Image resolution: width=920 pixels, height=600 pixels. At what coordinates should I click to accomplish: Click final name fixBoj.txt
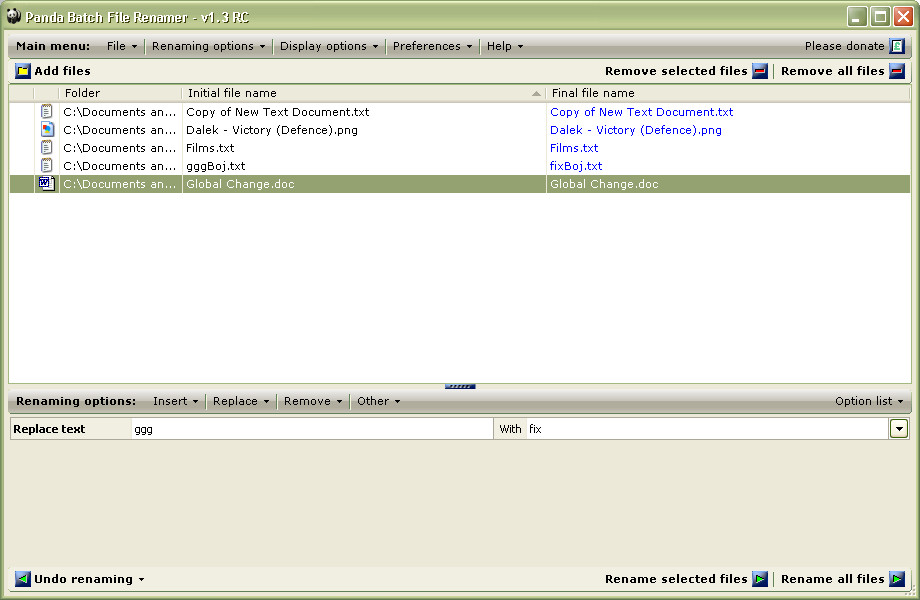576,166
